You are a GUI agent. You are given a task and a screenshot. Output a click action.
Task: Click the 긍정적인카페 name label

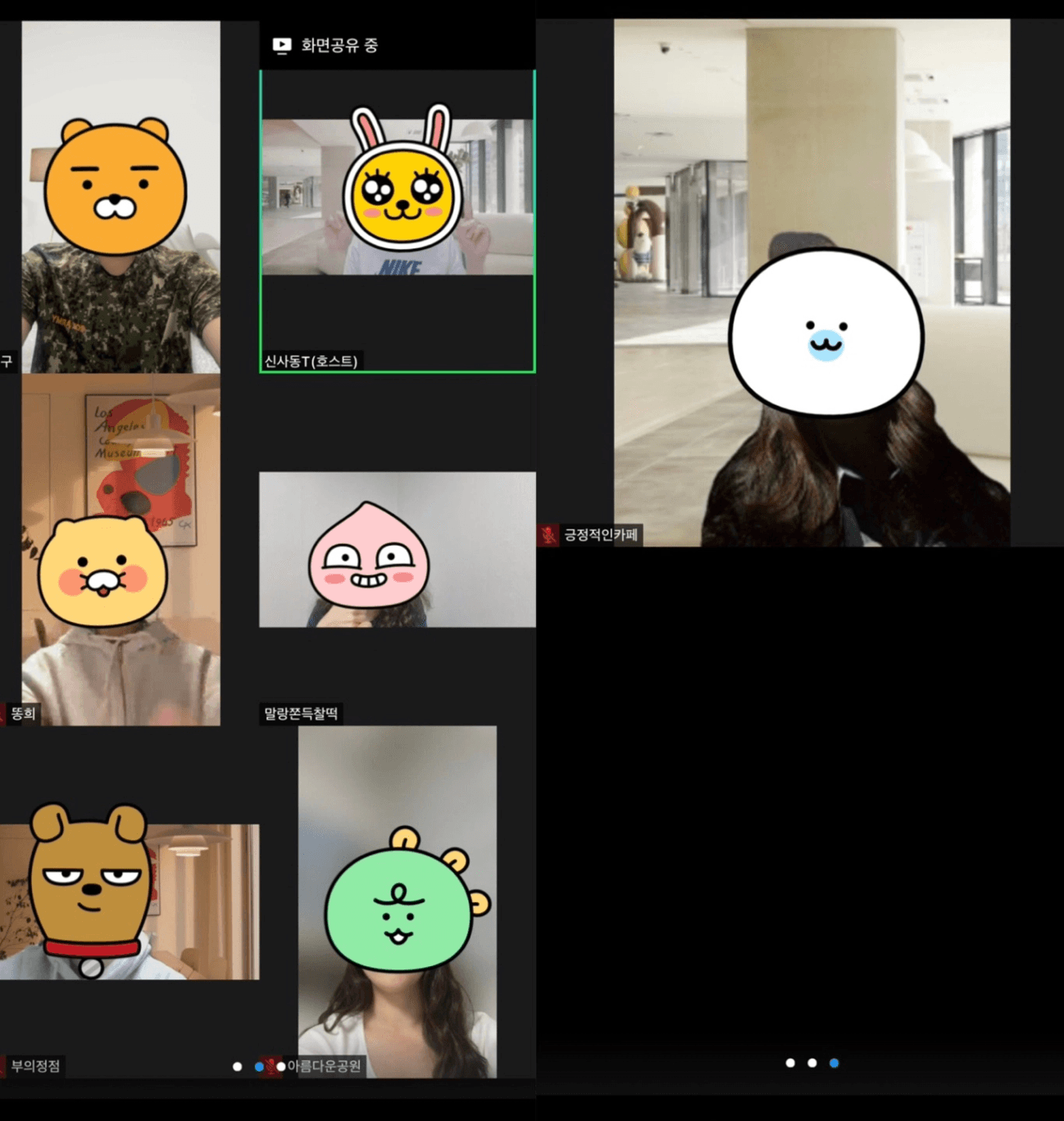(x=601, y=535)
